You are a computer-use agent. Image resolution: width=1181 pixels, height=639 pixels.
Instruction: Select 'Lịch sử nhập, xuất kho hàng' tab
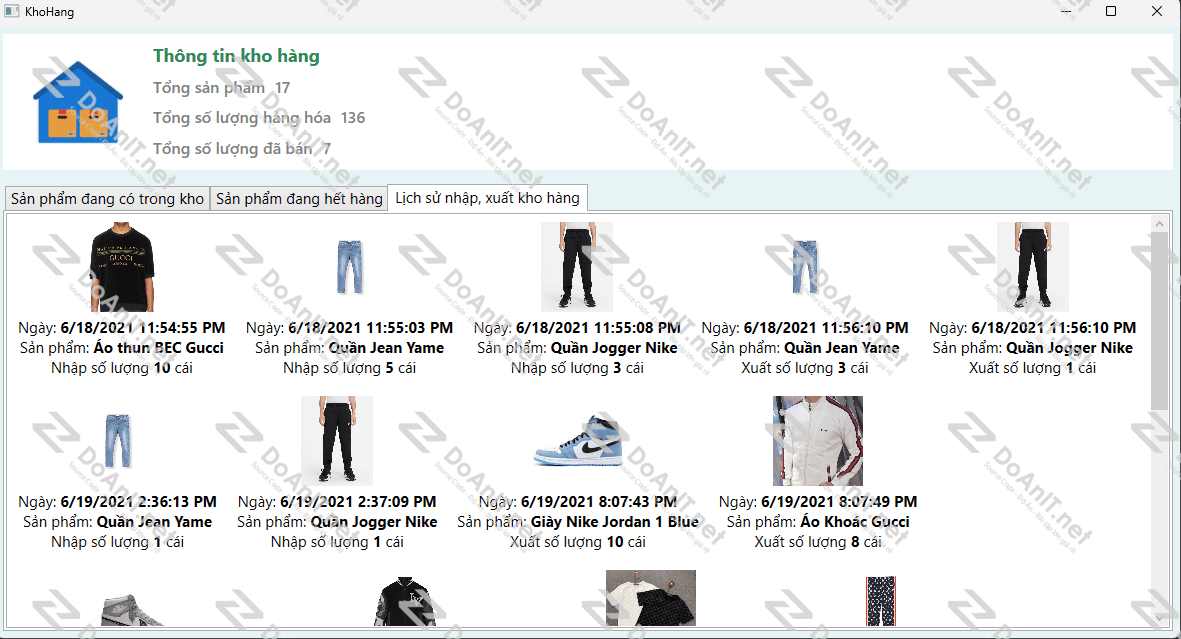487,197
